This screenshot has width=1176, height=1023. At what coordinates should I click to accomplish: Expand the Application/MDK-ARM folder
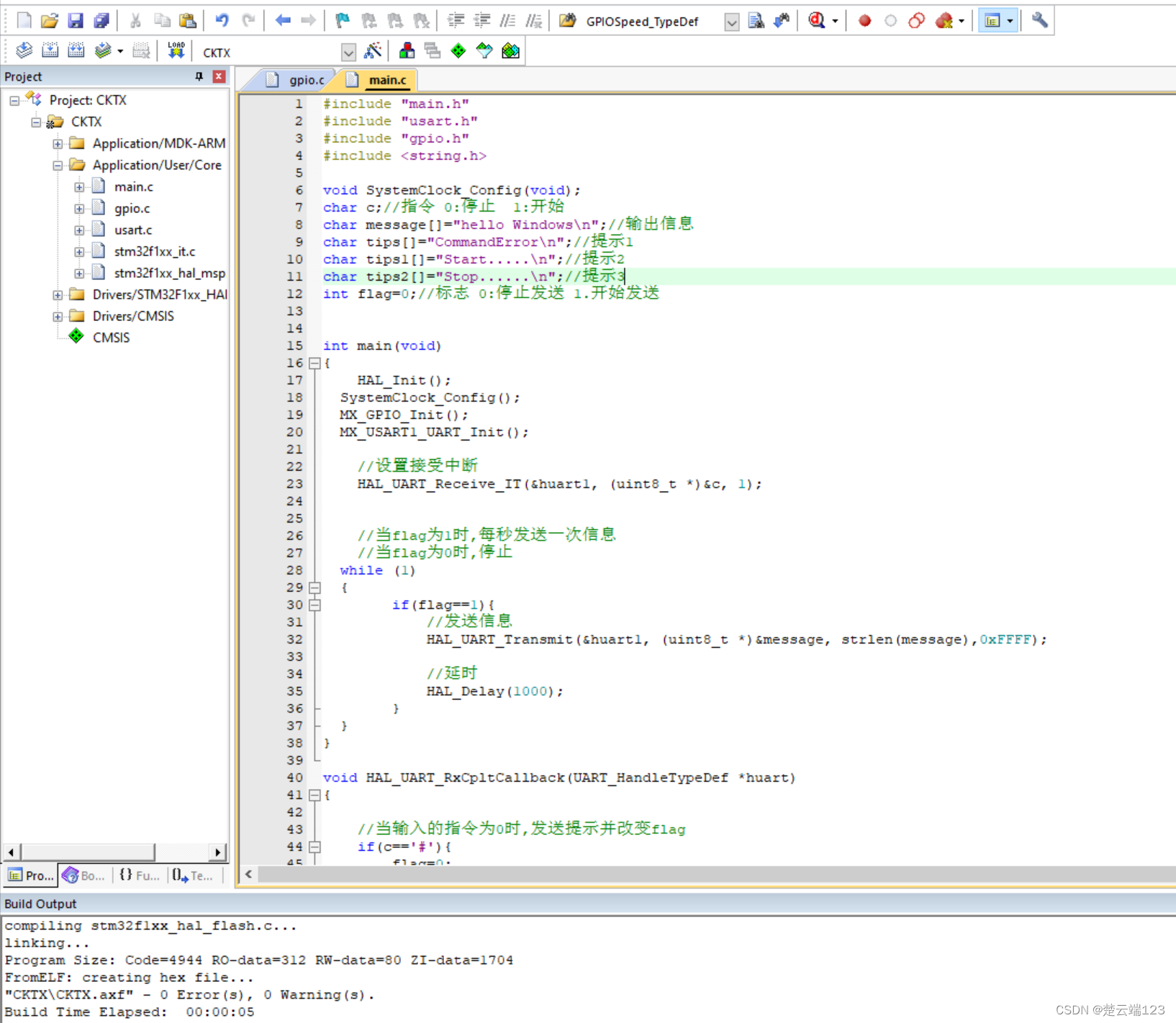(x=58, y=144)
